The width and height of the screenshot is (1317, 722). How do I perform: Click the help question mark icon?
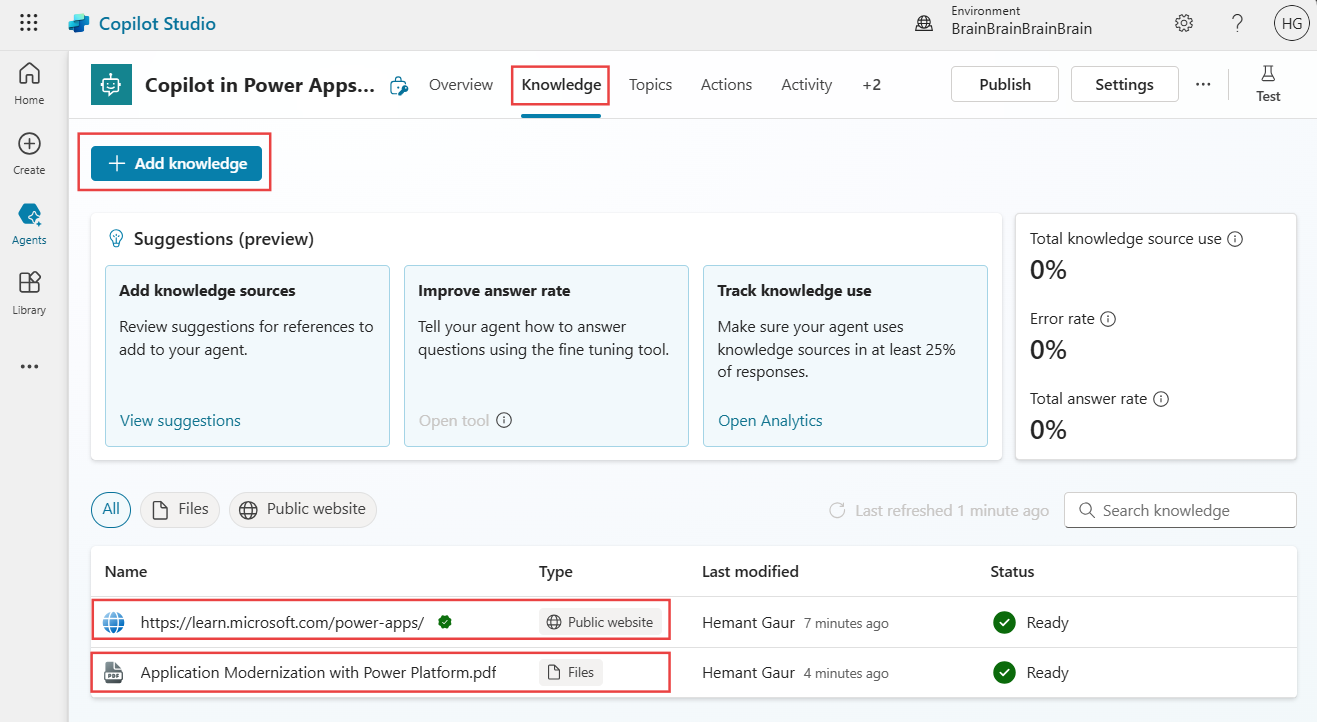1237,23
